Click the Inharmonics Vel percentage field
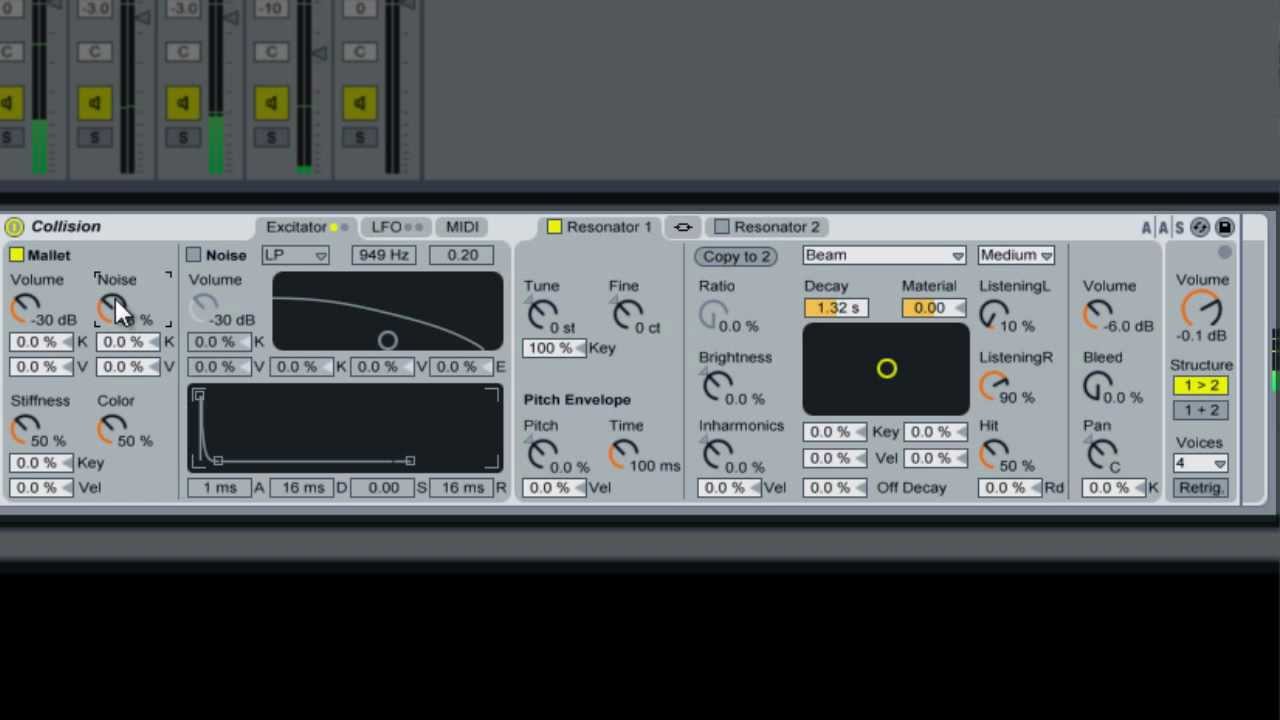Viewport: 1280px width, 720px height. click(x=730, y=488)
